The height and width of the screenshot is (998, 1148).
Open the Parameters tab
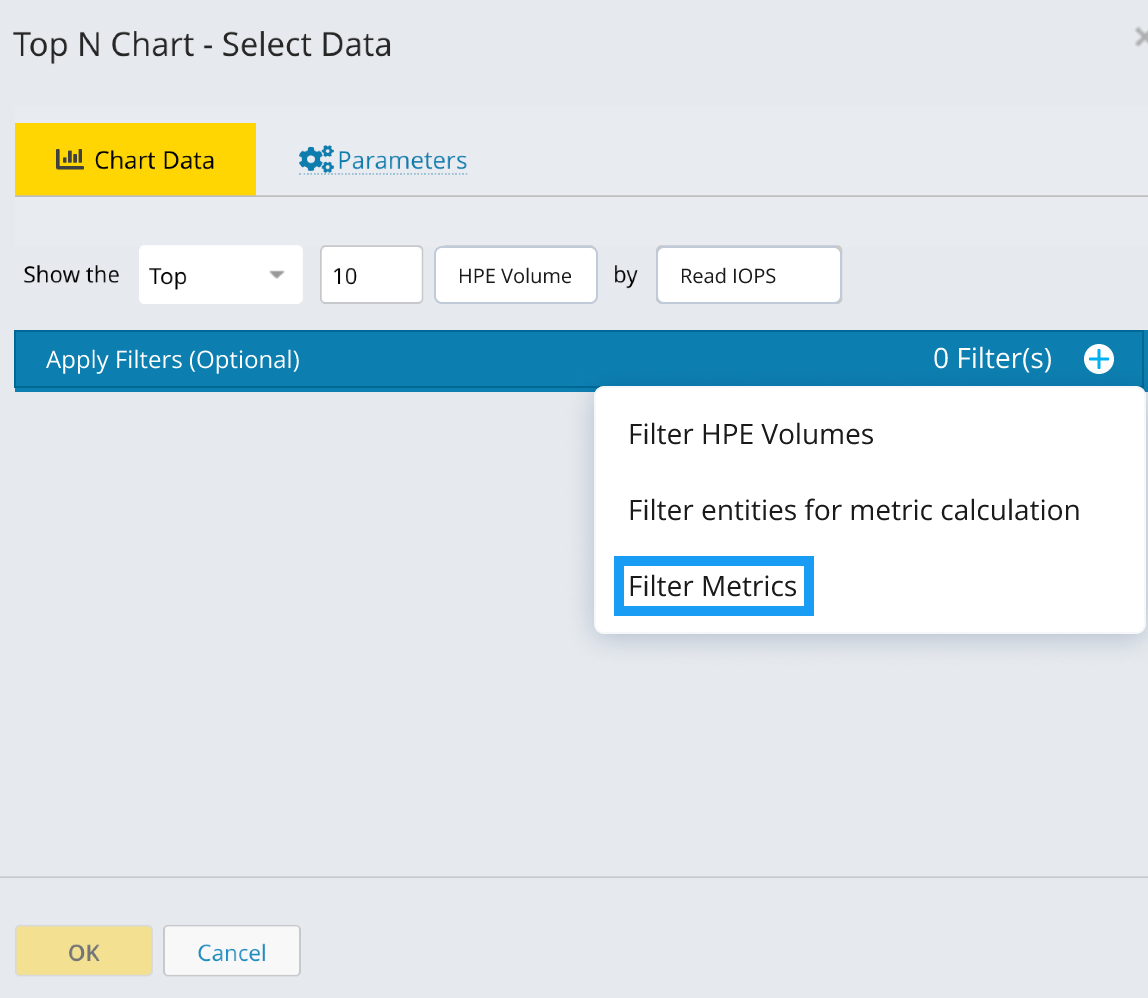[383, 160]
